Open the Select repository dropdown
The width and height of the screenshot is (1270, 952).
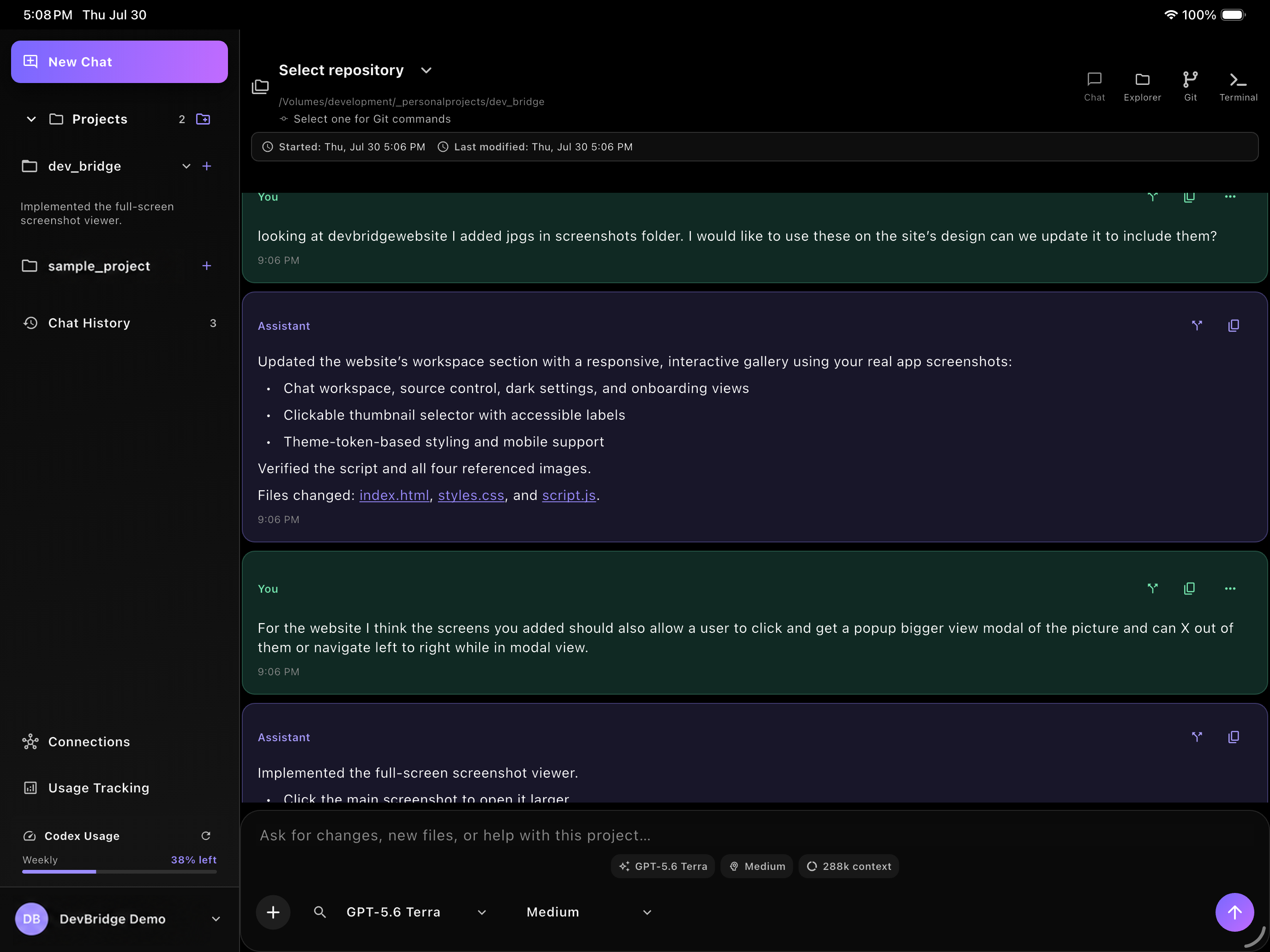[x=355, y=70]
